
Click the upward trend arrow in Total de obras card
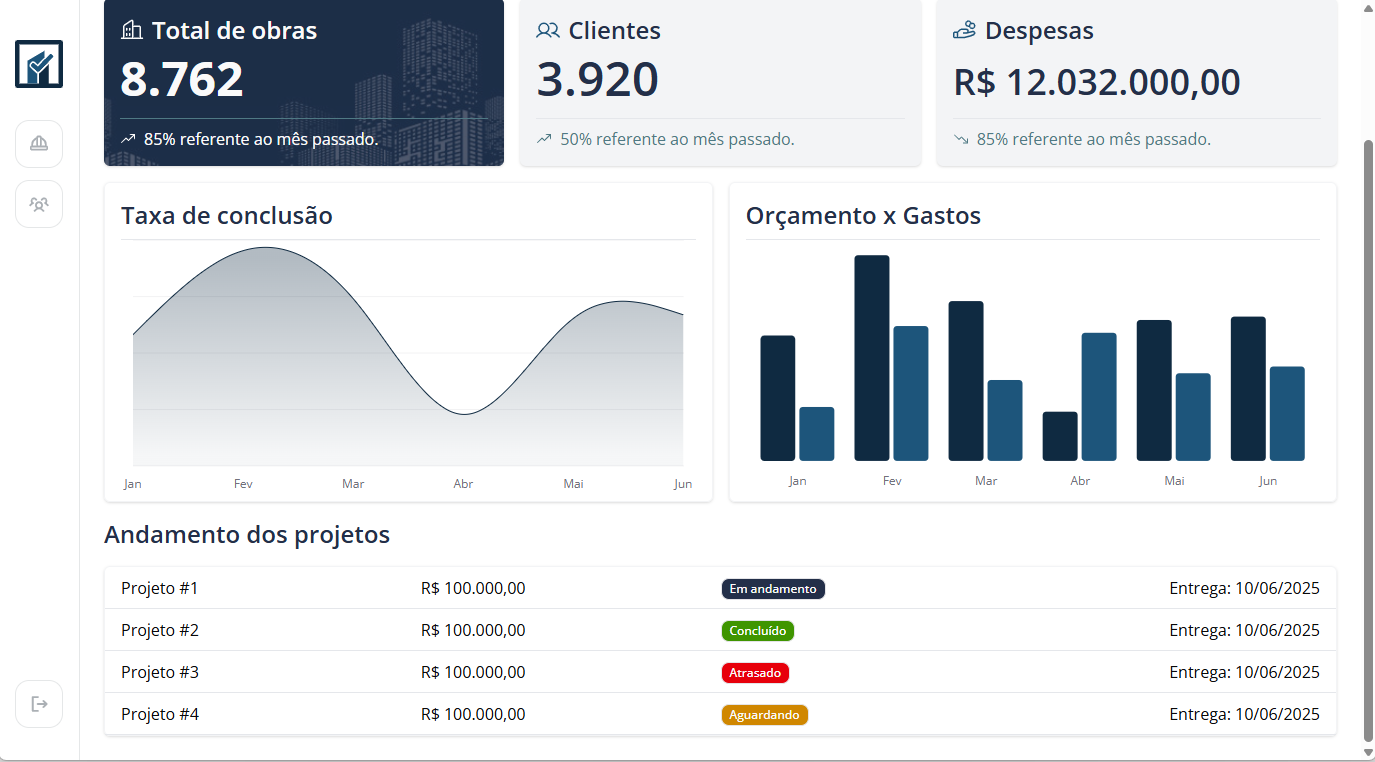128,139
